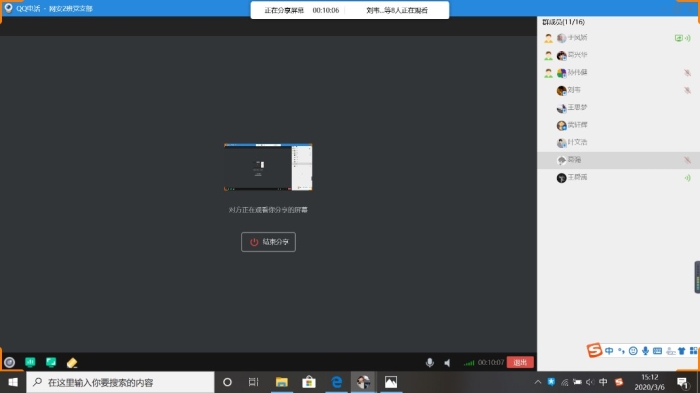Click the red exit call button
The width and height of the screenshot is (700, 393).
click(520, 362)
